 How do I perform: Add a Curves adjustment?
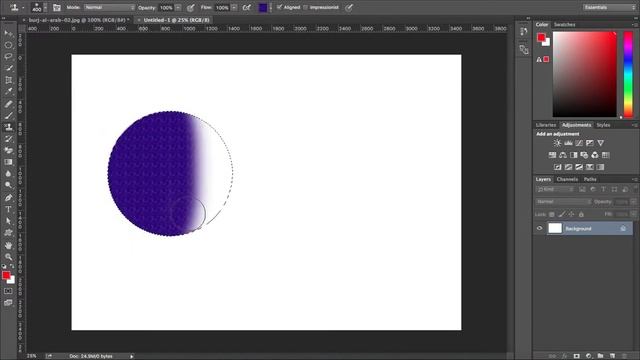(579, 143)
